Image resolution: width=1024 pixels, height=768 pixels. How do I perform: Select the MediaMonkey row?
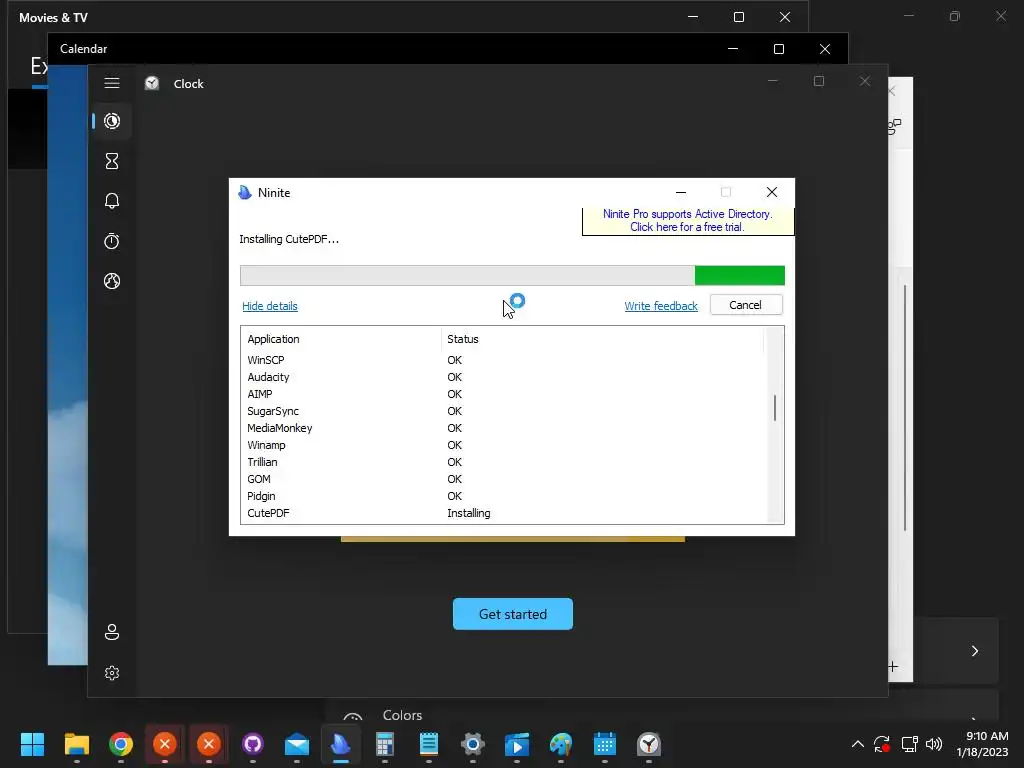click(x=502, y=428)
